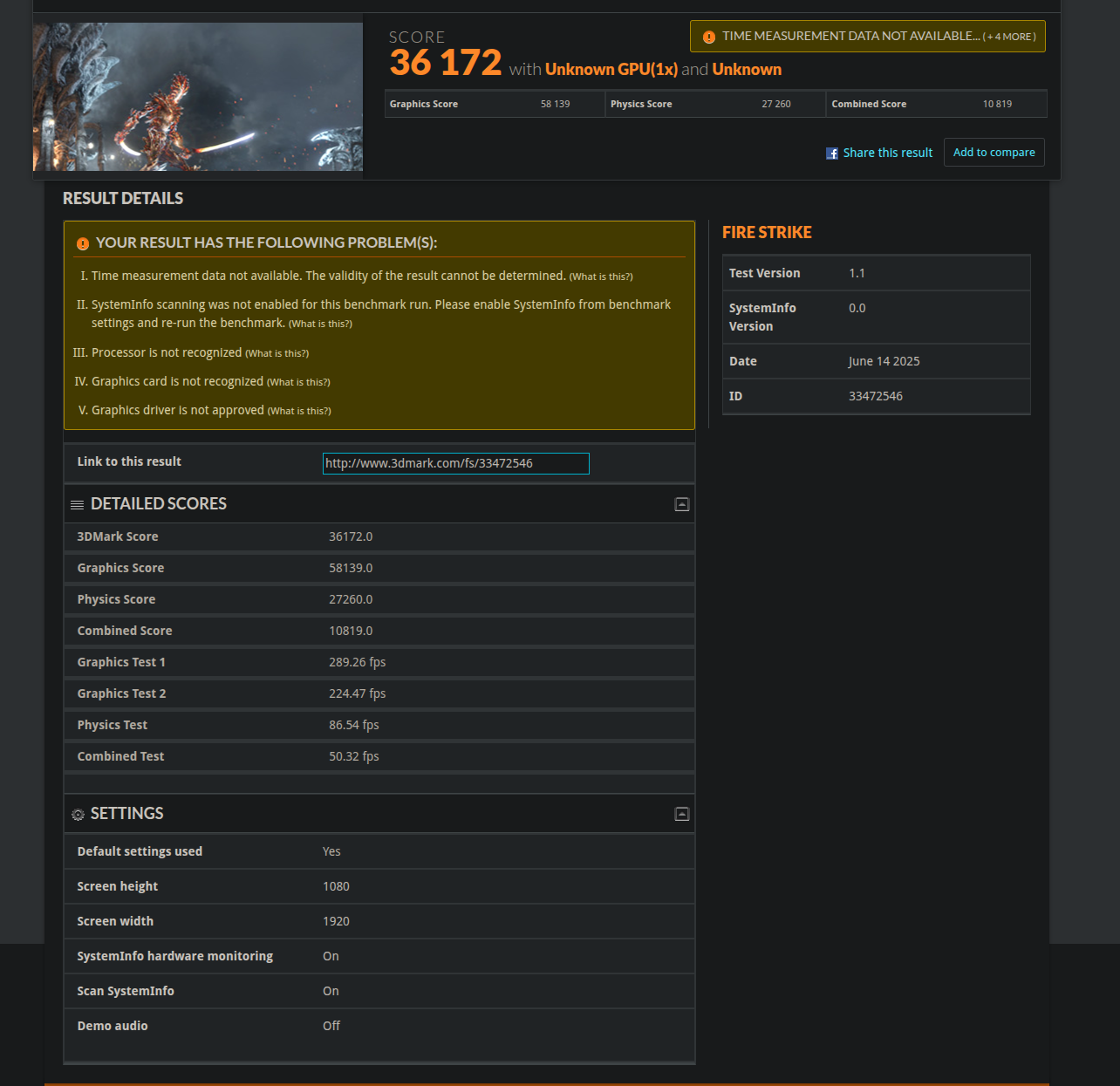This screenshot has height=1086, width=1120.
Task: Click the Physics Score value '27 260'
Action: click(x=775, y=104)
